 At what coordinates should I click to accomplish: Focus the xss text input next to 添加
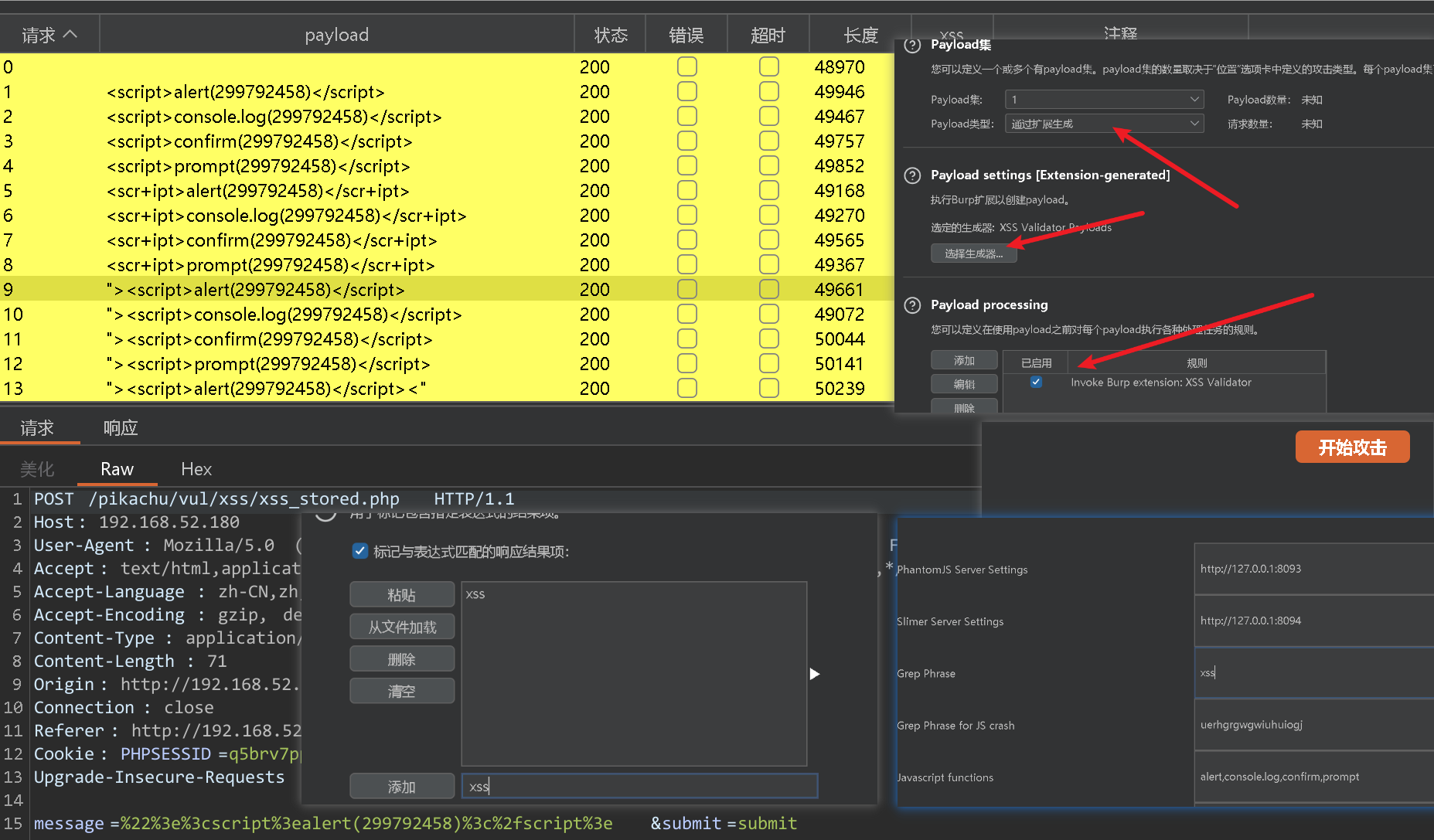639,787
